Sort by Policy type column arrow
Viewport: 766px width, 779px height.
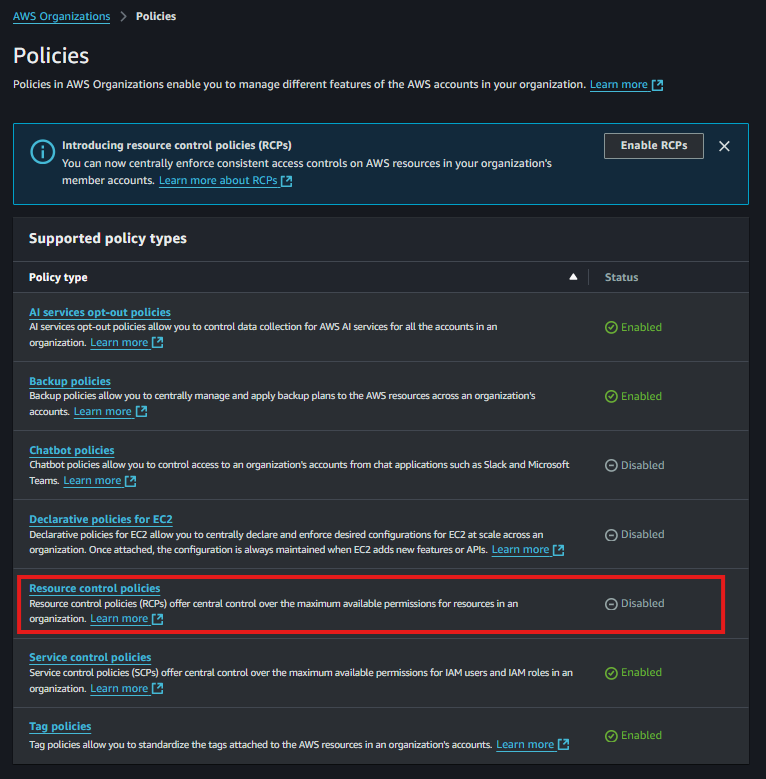(x=573, y=277)
